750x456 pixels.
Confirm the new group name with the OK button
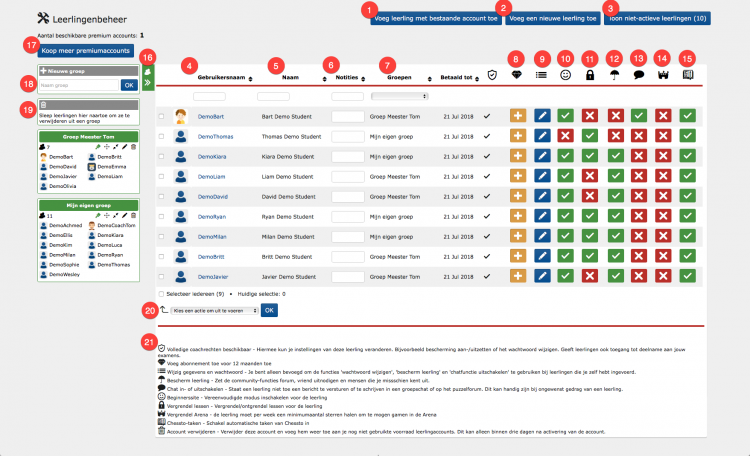tap(129, 85)
